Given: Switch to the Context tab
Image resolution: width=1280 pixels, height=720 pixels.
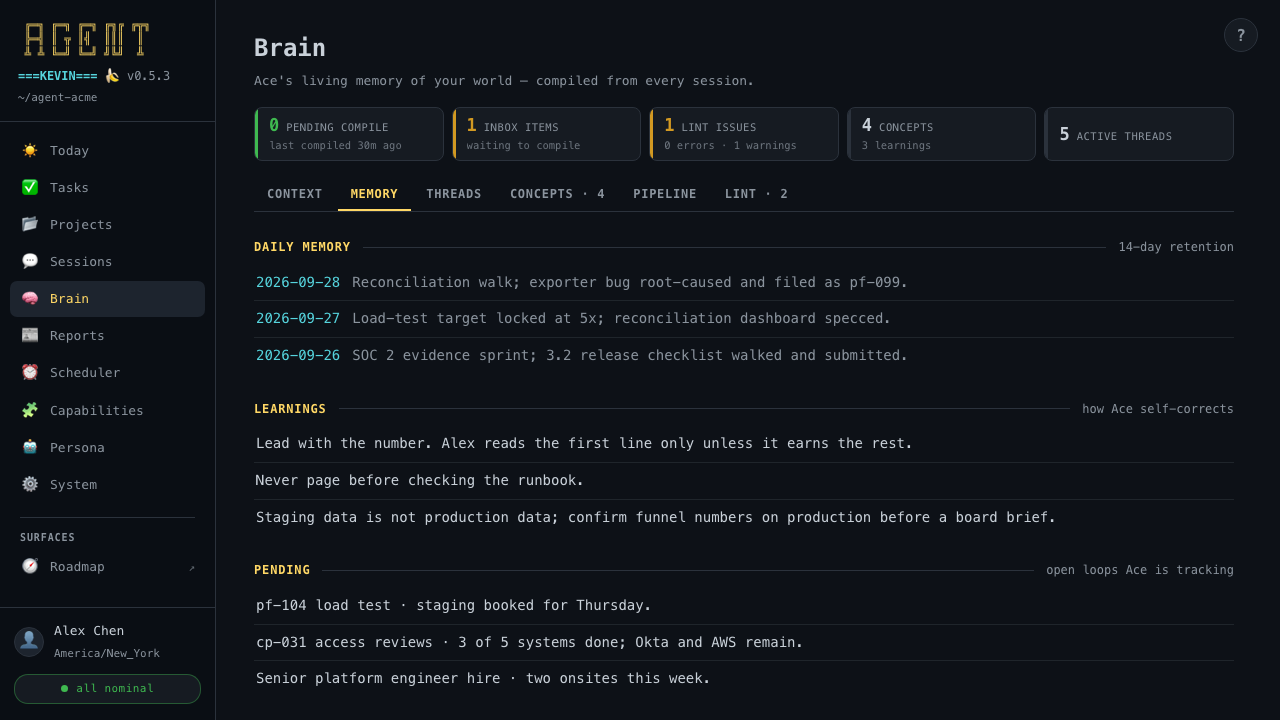Looking at the screenshot, I should pyautogui.click(x=295, y=194).
